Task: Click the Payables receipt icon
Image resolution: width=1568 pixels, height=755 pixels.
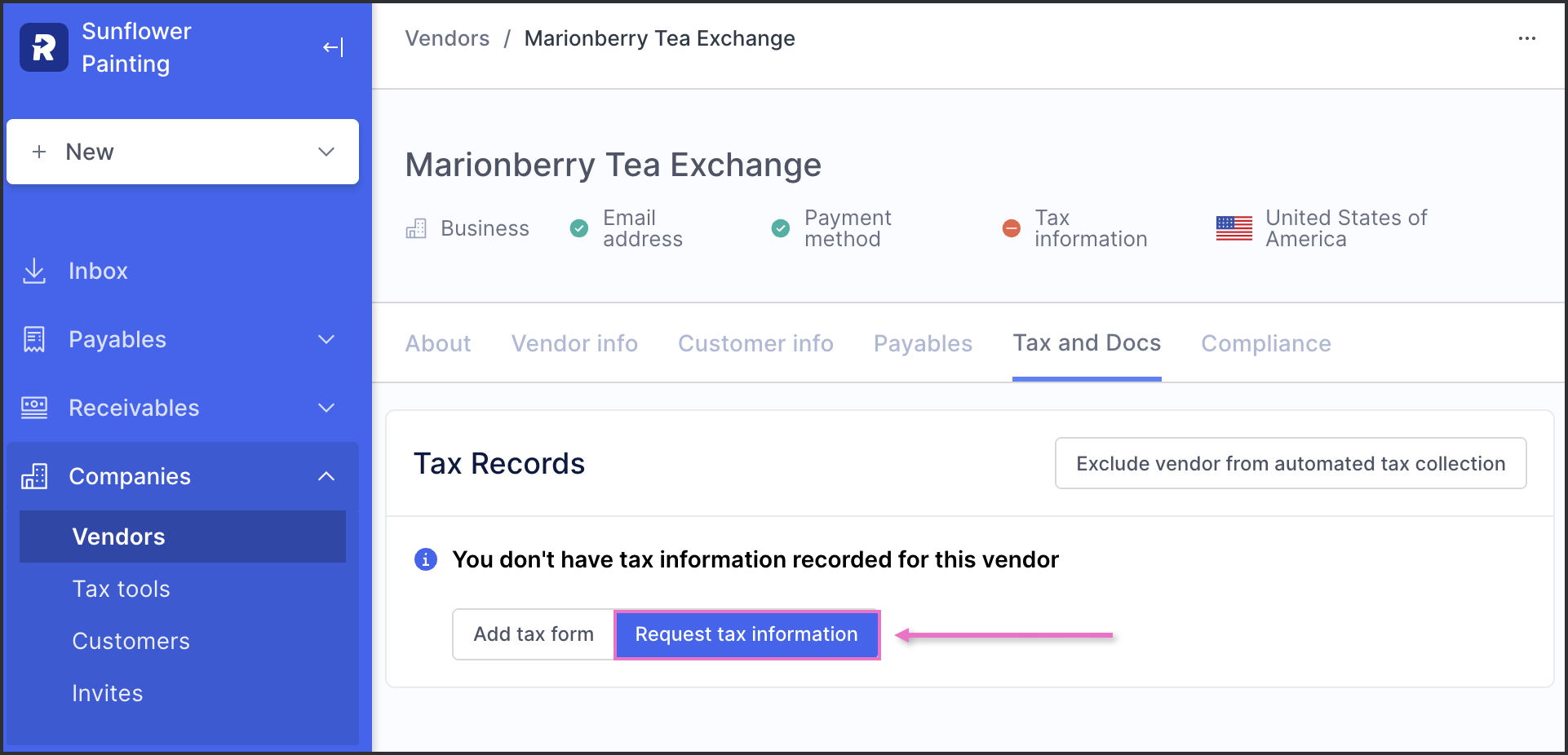Action: pos(34,339)
